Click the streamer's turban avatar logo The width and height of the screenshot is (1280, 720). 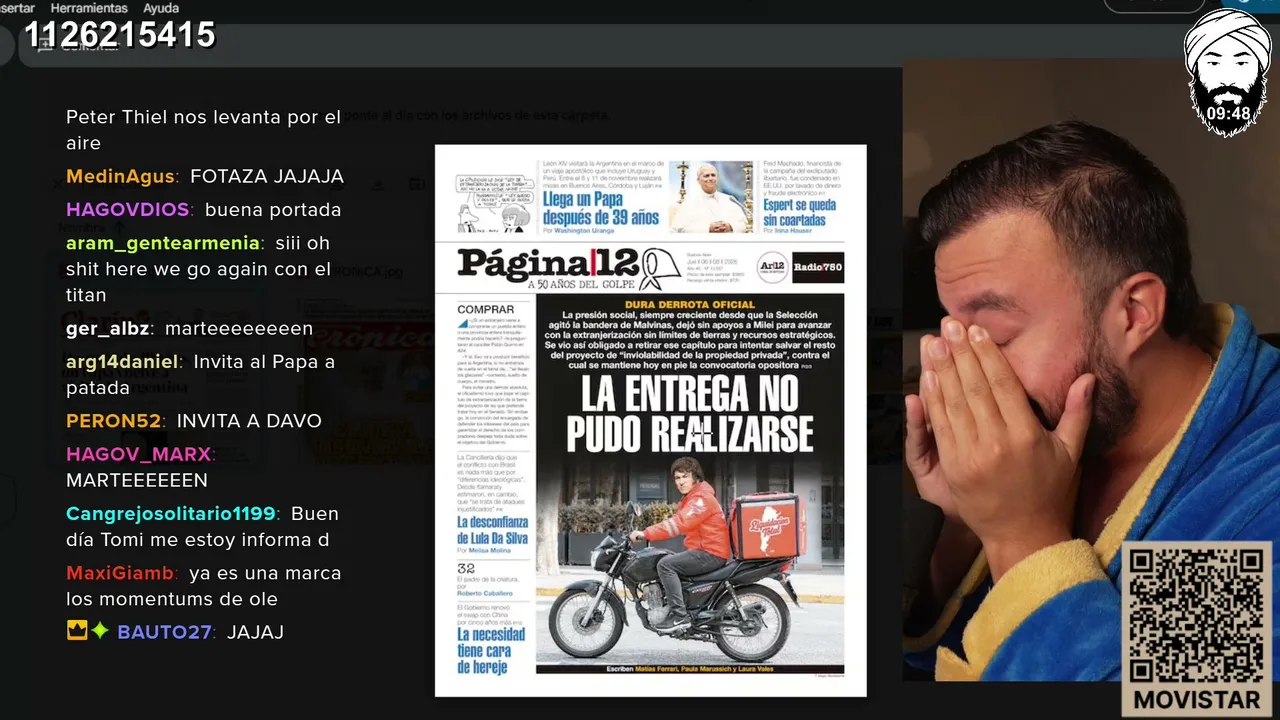tap(1227, 70)
